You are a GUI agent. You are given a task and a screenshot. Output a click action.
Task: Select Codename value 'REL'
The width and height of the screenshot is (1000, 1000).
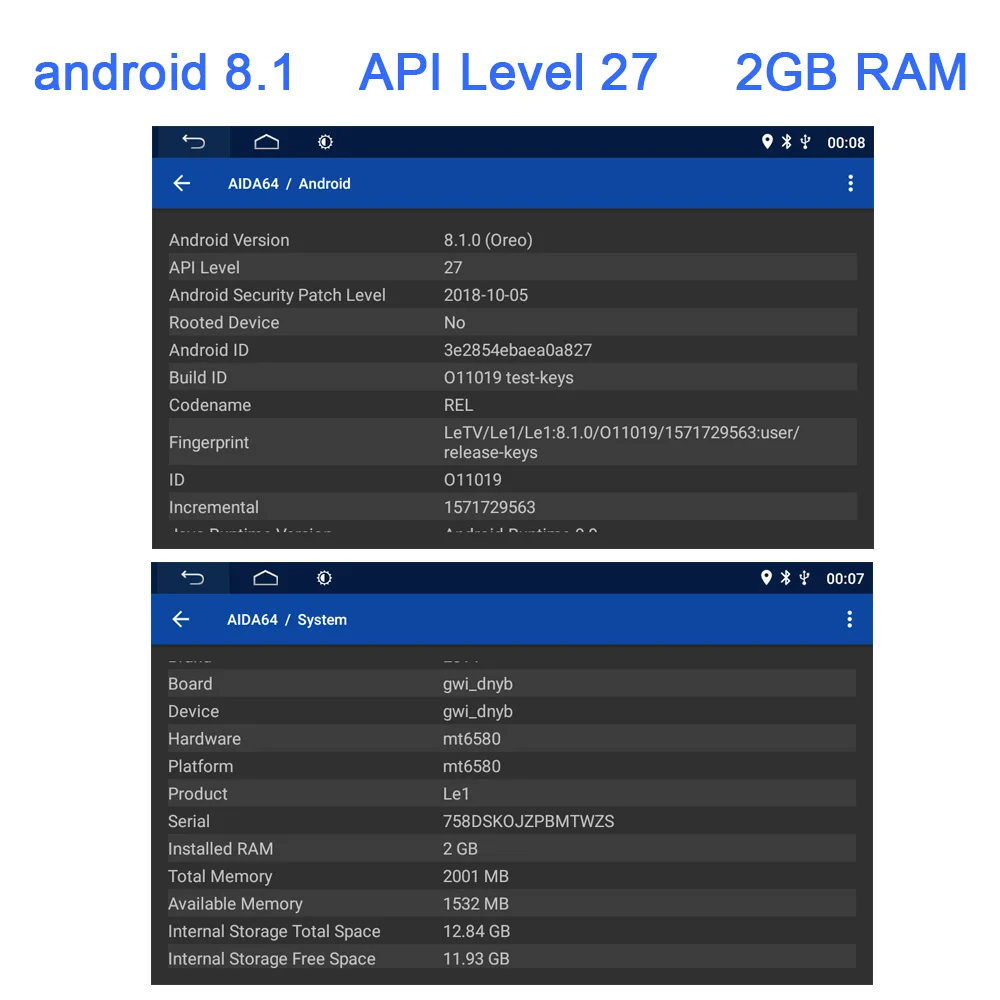(x=459, y=405)
